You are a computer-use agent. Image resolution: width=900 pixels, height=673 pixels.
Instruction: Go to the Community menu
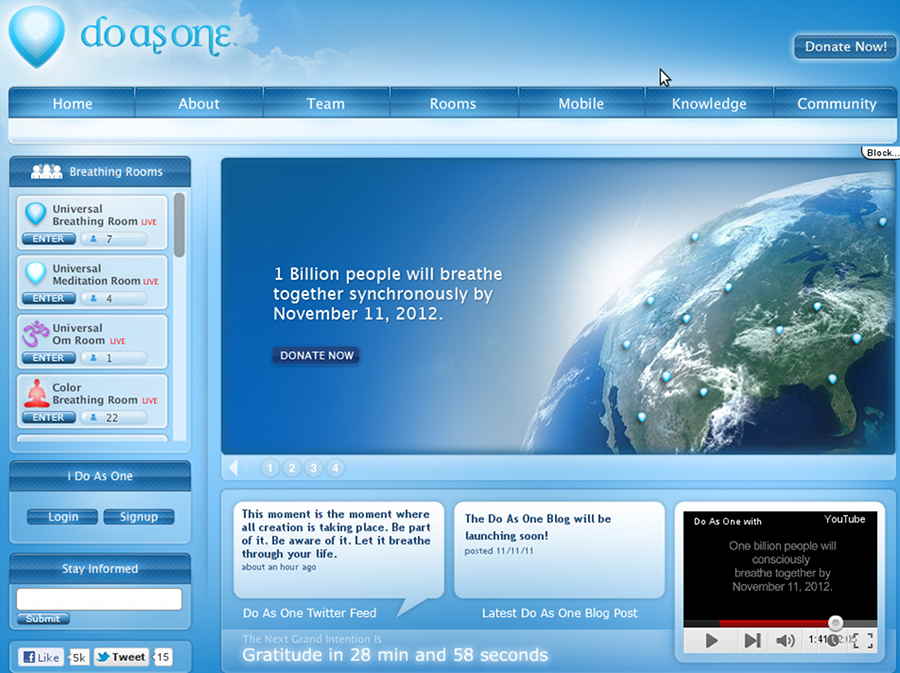(836, 104)
